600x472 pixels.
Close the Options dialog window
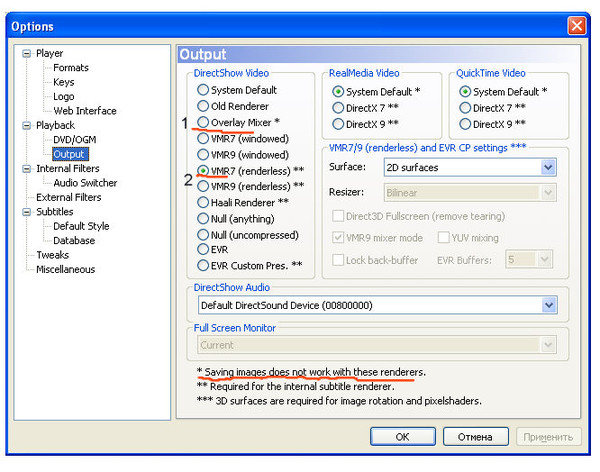(576, 26)
